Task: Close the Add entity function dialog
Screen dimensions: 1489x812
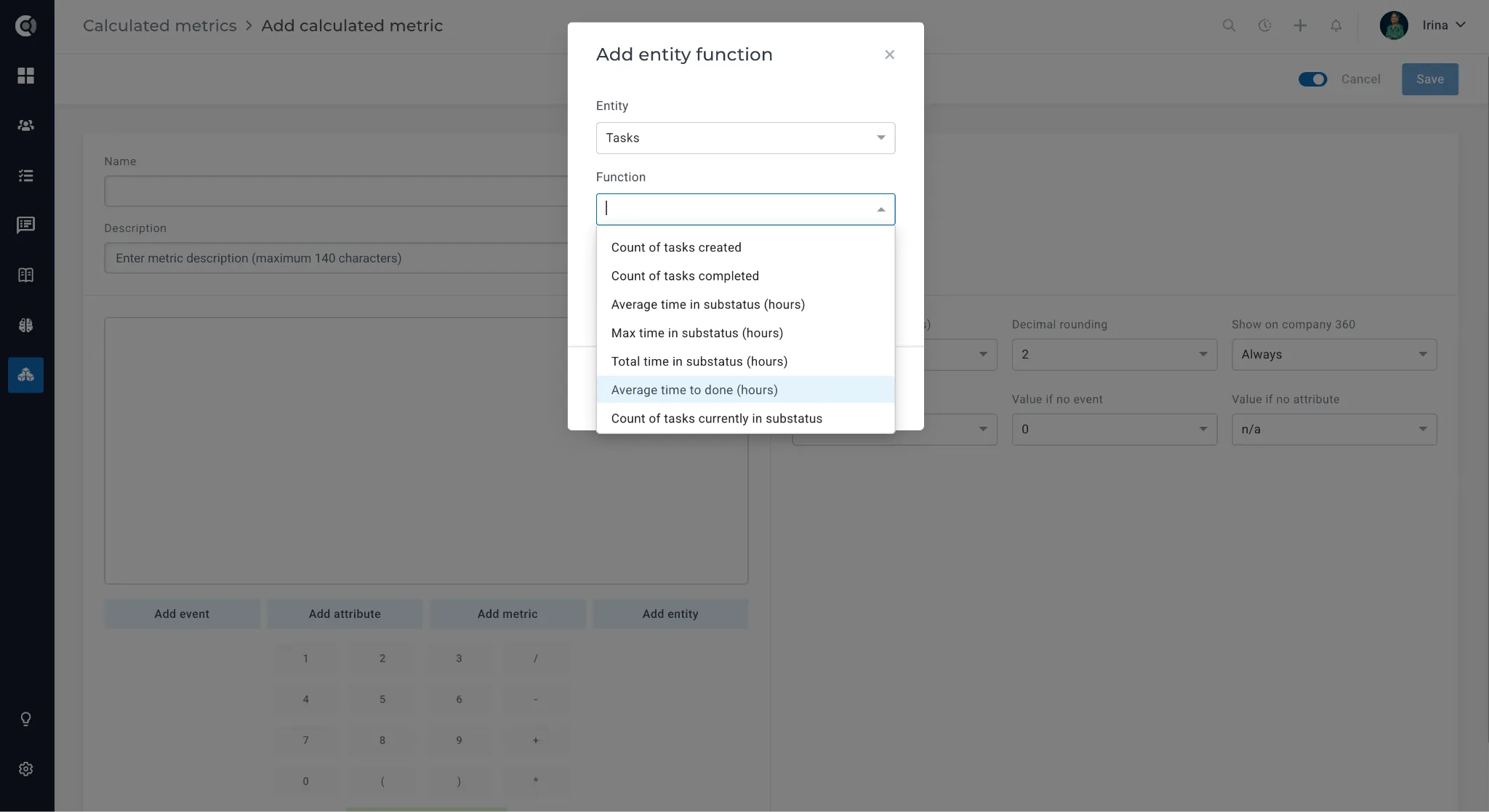Action: (x=889, y=55)
